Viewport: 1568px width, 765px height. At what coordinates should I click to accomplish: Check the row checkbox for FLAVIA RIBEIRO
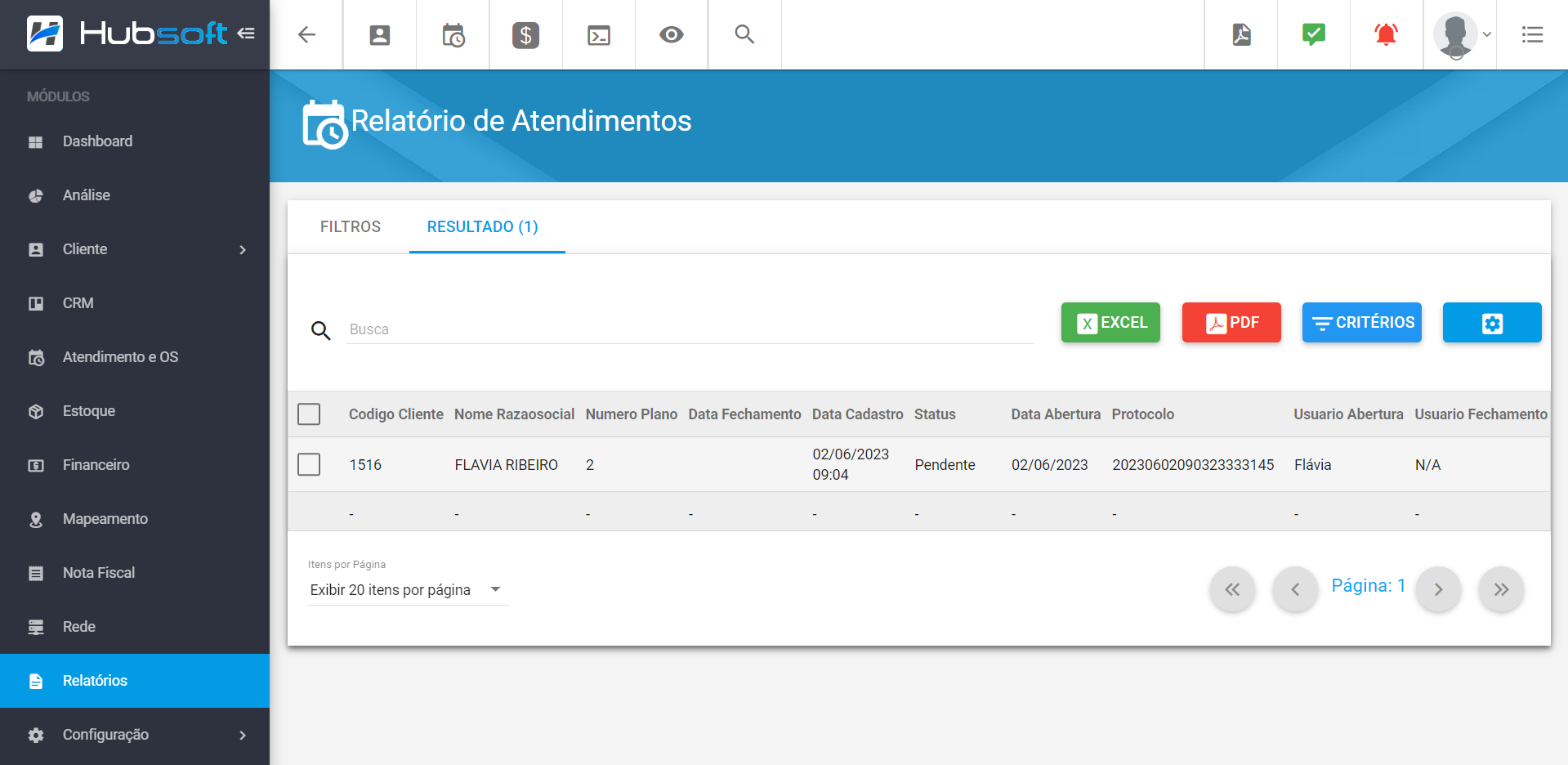click(x=309, y=464)
